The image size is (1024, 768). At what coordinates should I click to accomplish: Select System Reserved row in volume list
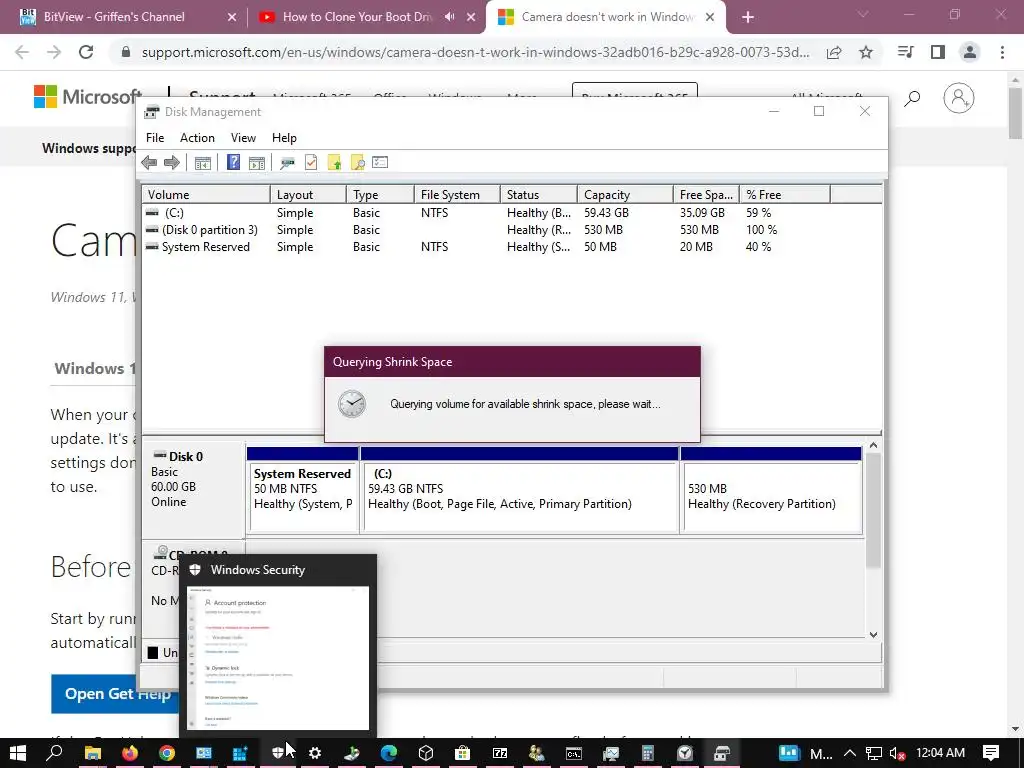click(512, 247)
